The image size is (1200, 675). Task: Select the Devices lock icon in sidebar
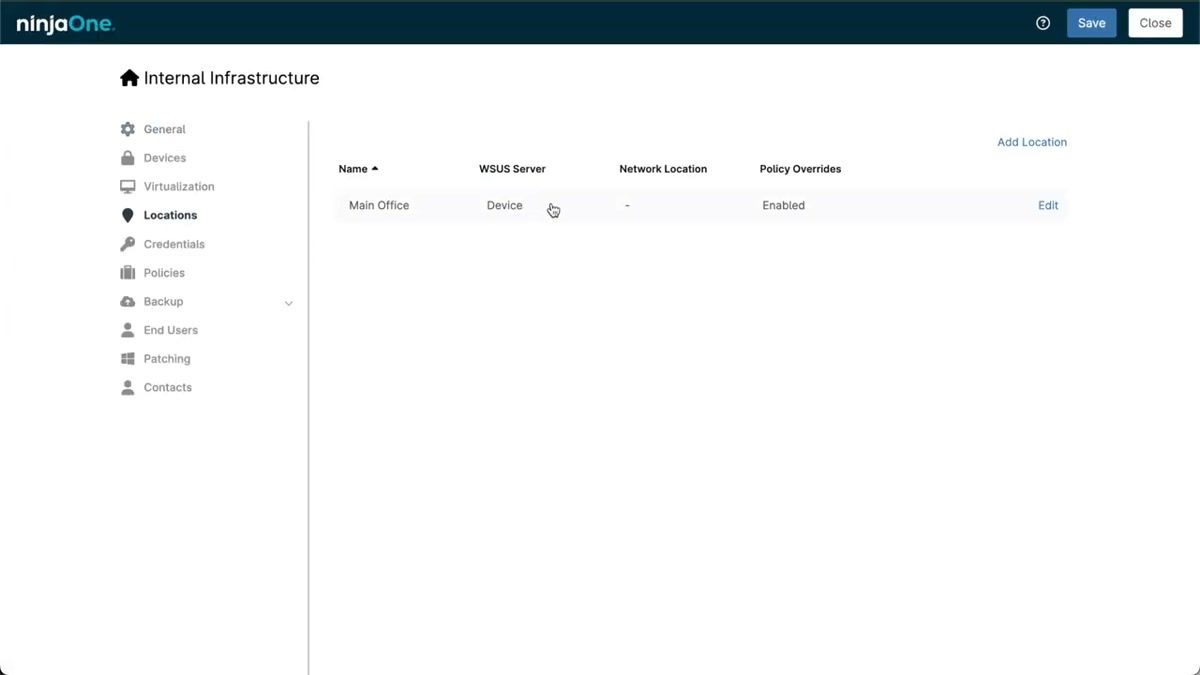127,157
